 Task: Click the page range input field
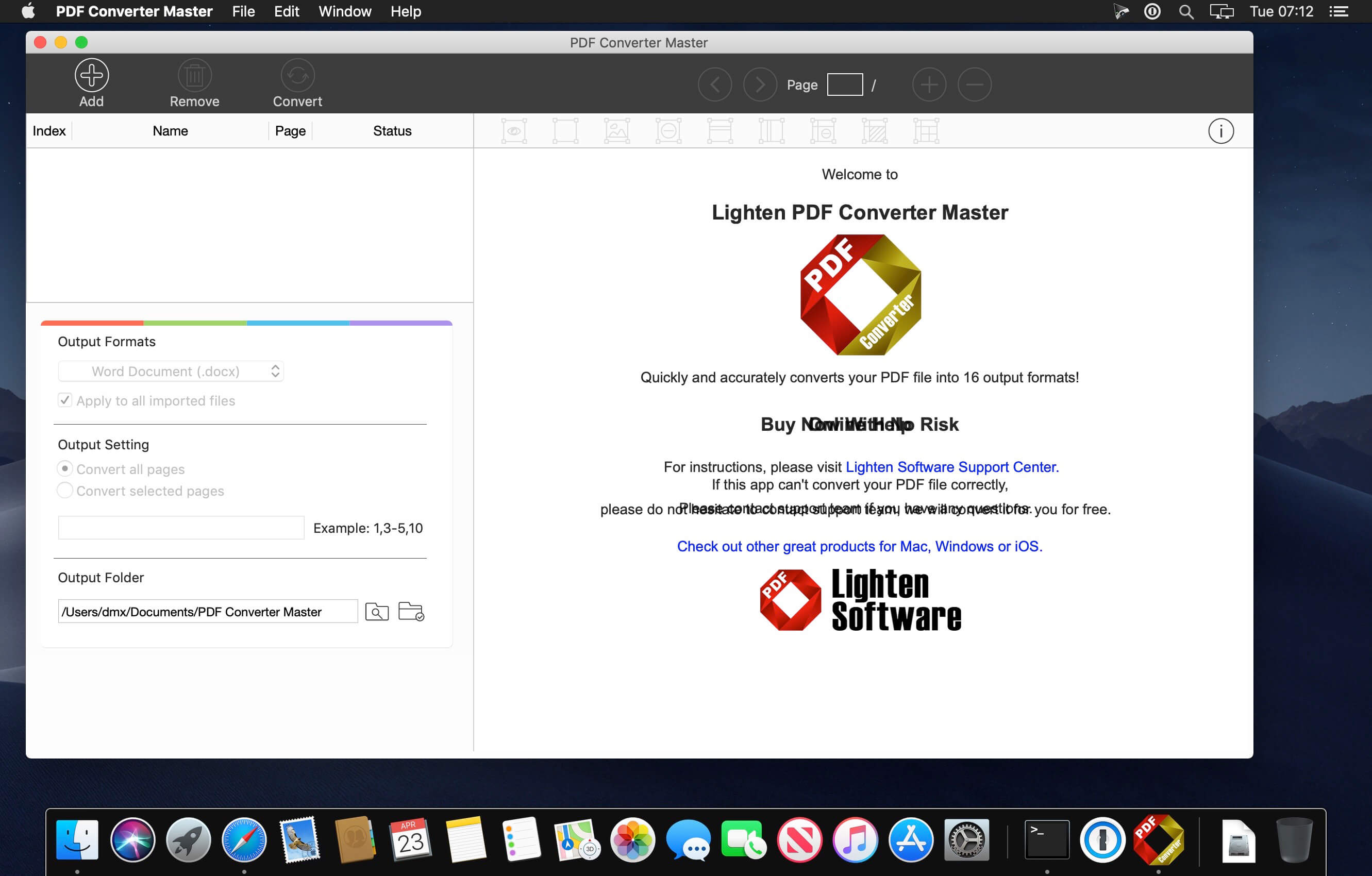[x=181, y=528]
